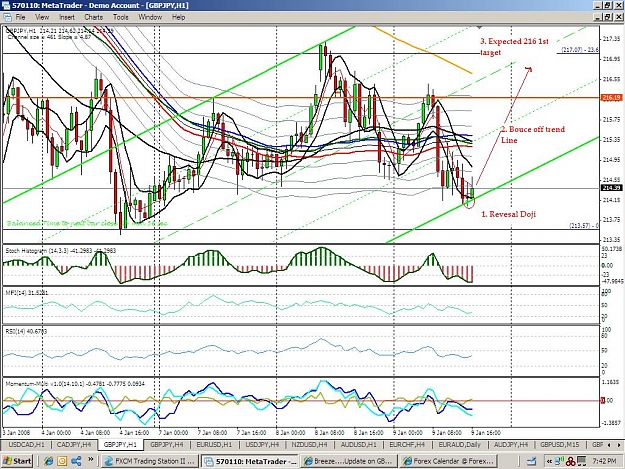Screen dimensions: 625x469
Task: Open FXCM Trading Station II from the taskbar
Action: pyautogui.click(x=149, y=461)
